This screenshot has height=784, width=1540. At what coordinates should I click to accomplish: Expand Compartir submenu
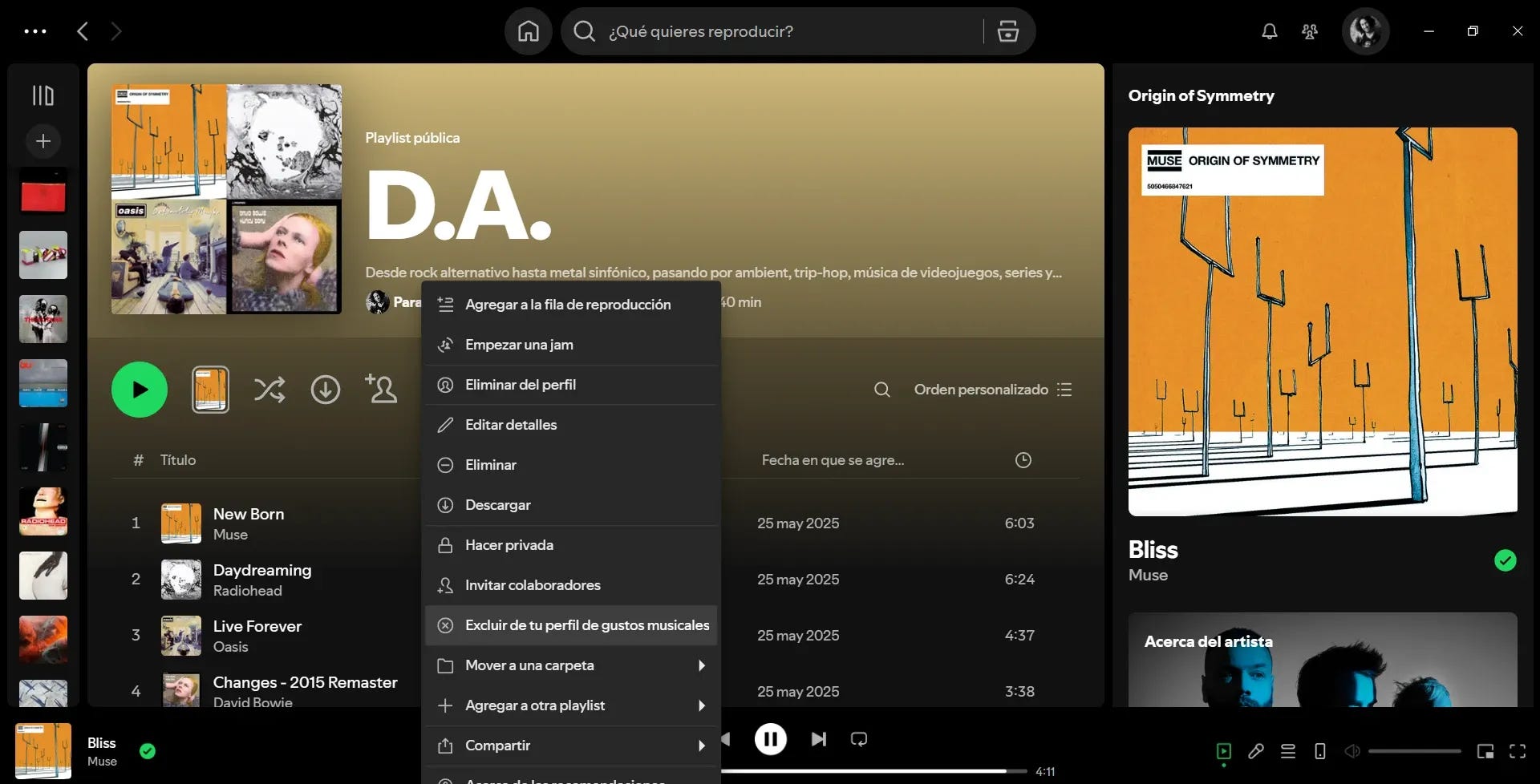coord(570,746)
